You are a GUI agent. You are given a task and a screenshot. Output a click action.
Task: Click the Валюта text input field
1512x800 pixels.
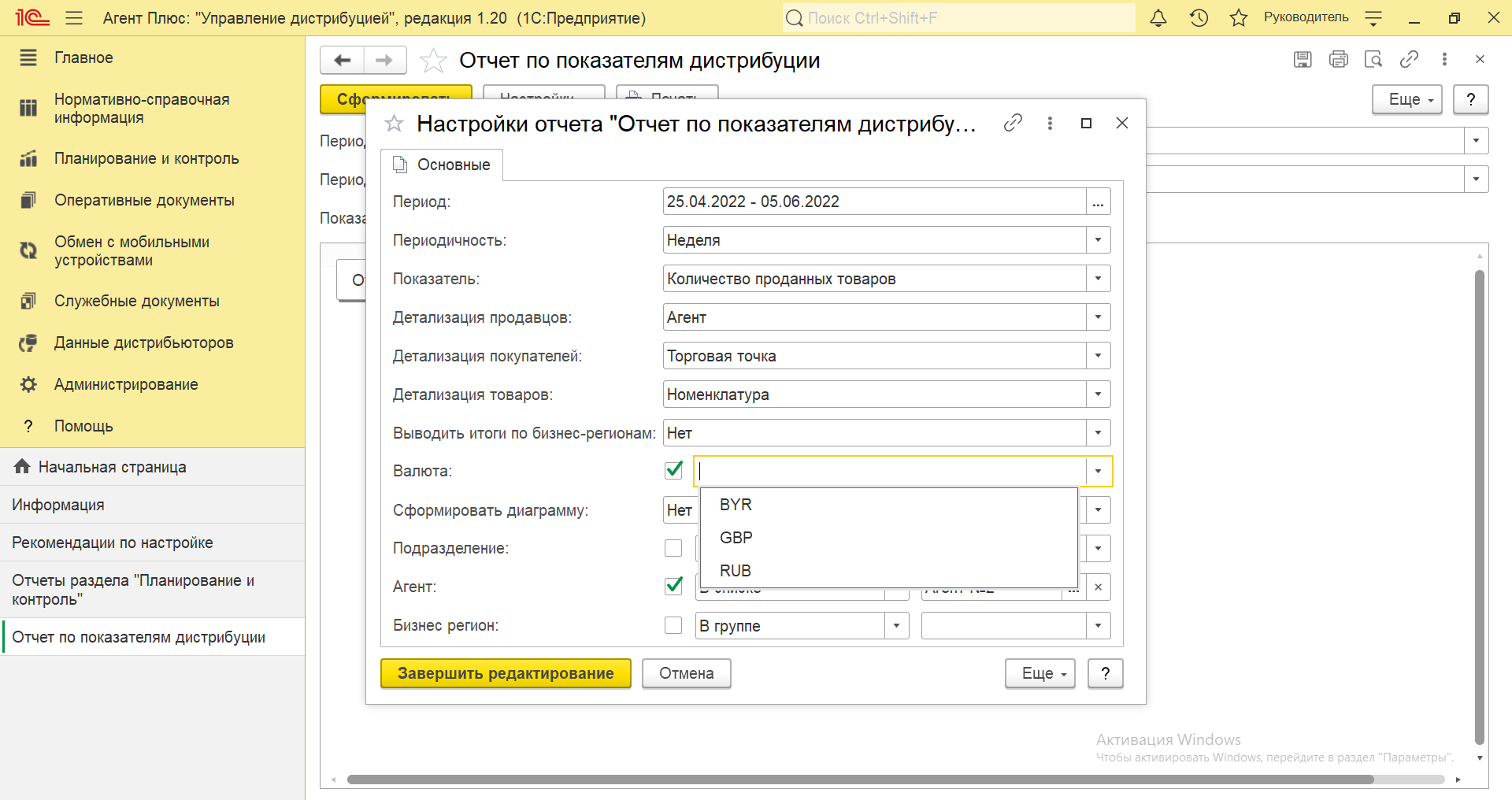tap(890, 472)
